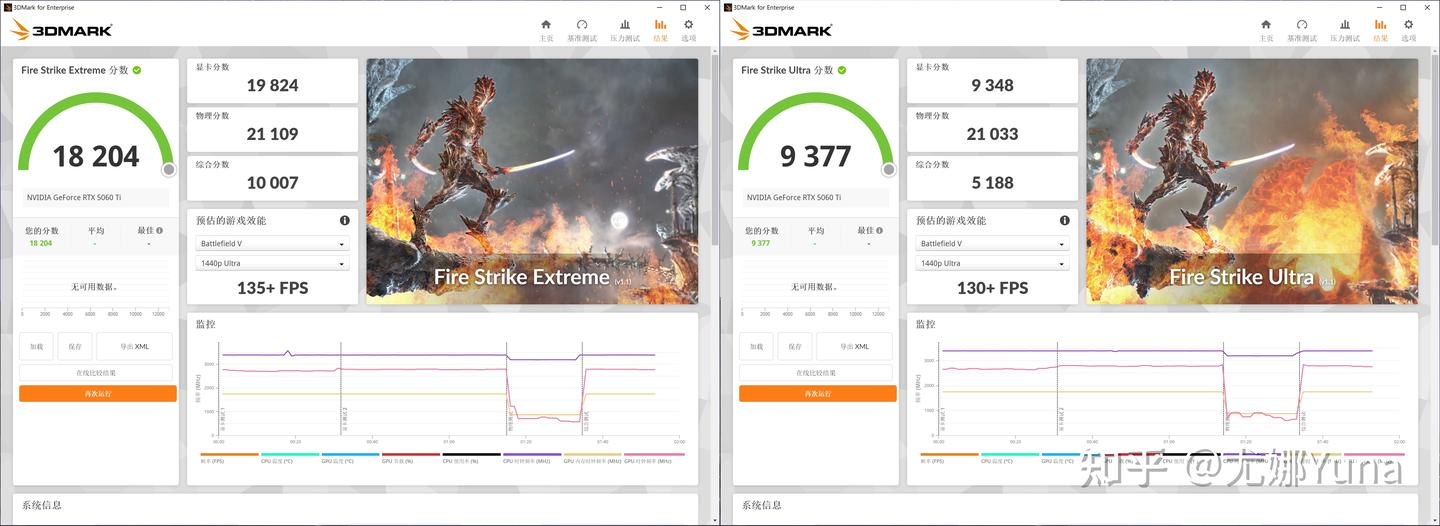Click orange 再次运行 button in Extreme window
This screenshot has height=526, width=1440.
98,394
